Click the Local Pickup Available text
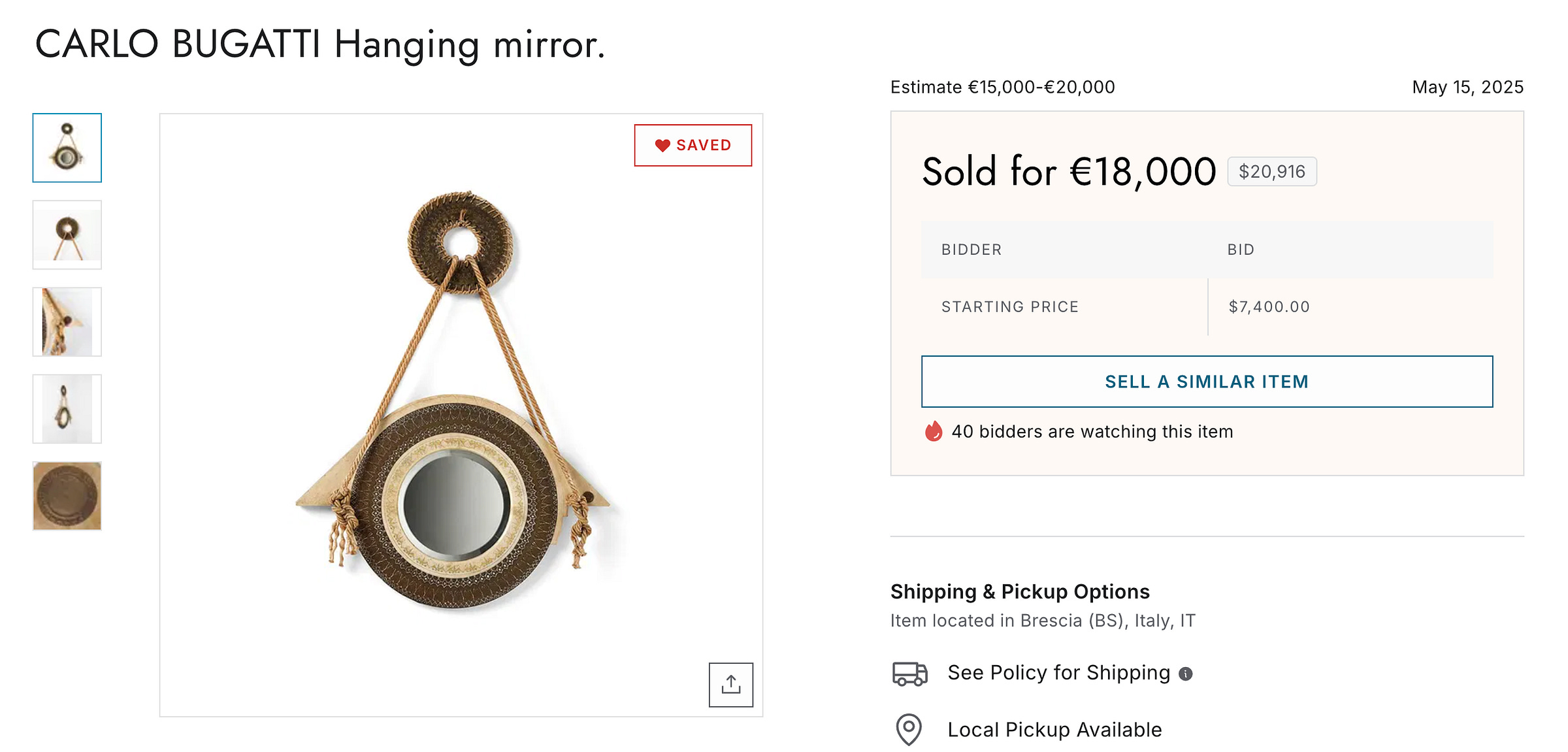This screenshot has width=1568, height=752. 1054,730
